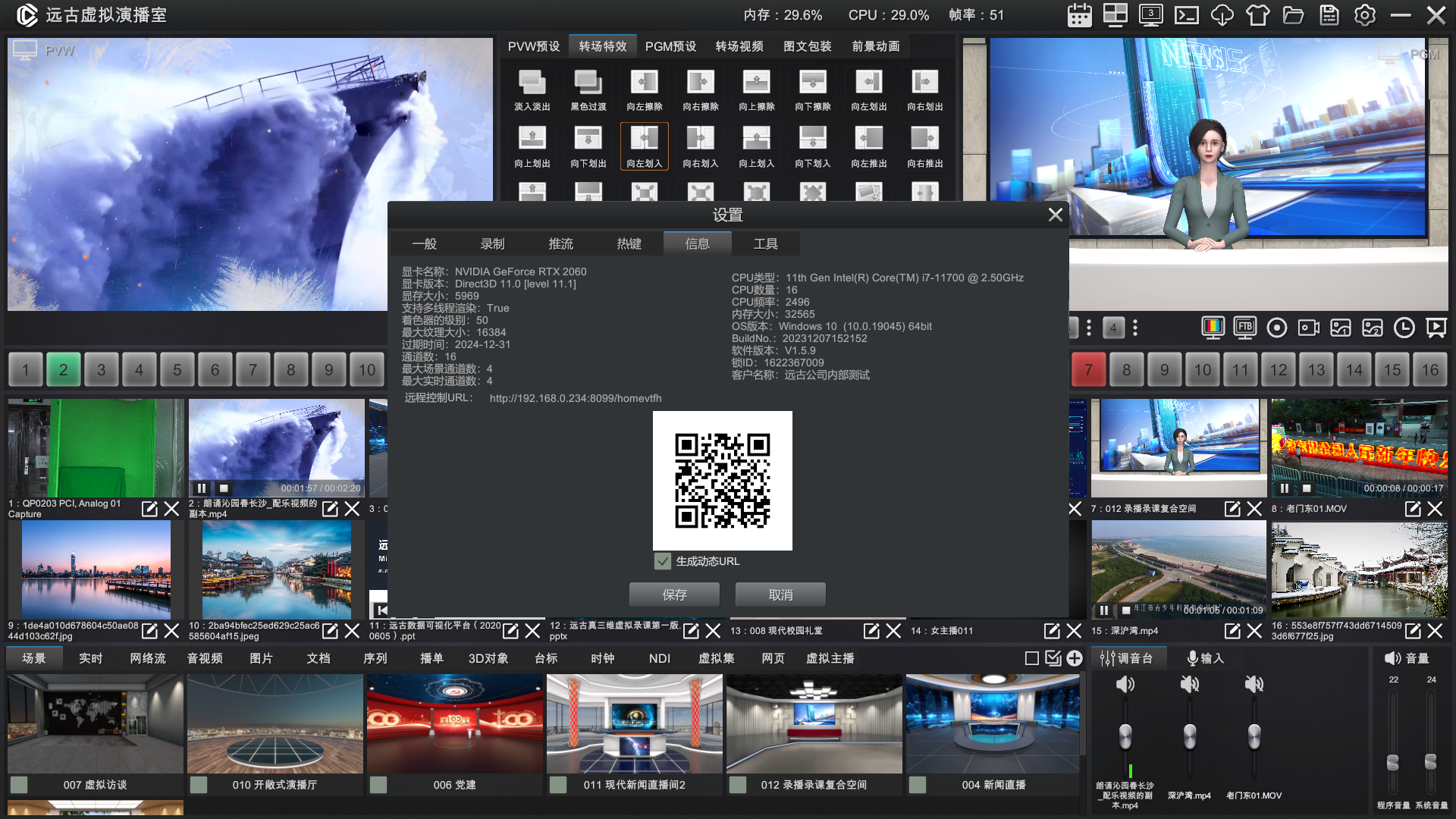Pause source 2 video playback
Screen dimensions: 1456x819
click(x=202, y=488)
